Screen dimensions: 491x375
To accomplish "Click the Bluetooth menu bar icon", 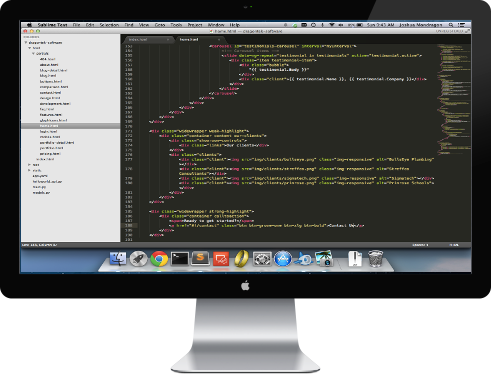I will coord(322,25).
